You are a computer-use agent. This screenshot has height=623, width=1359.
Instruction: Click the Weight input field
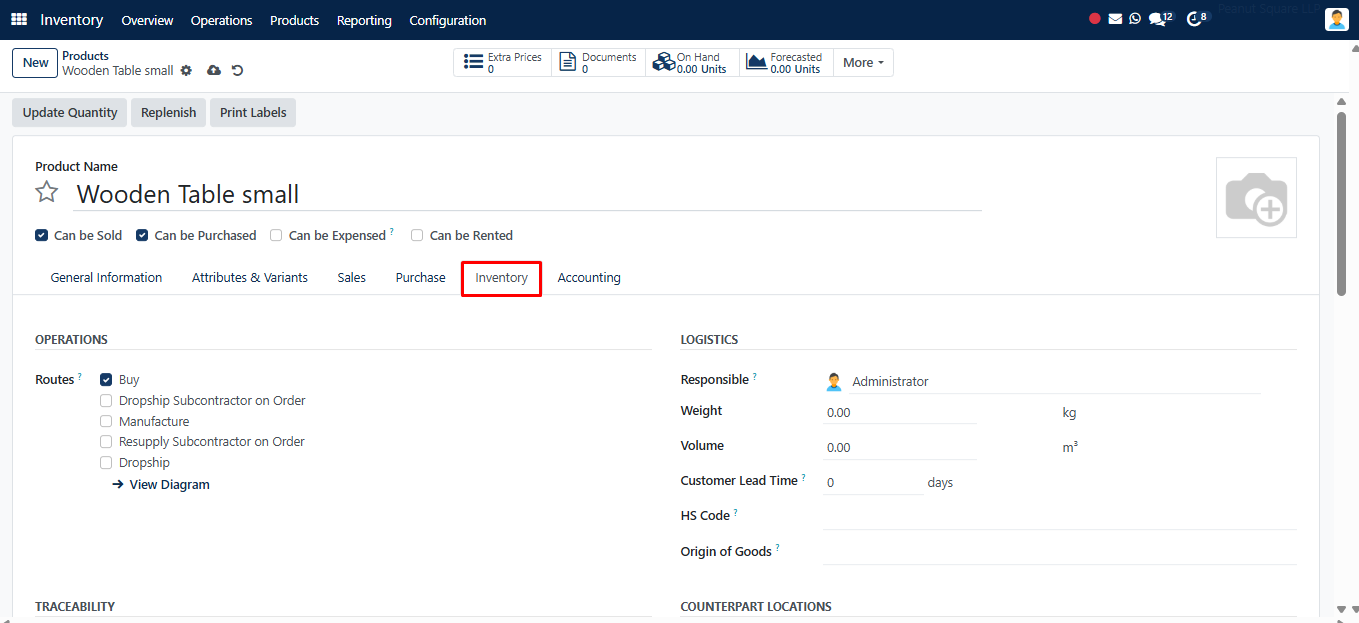click(900, 412)
